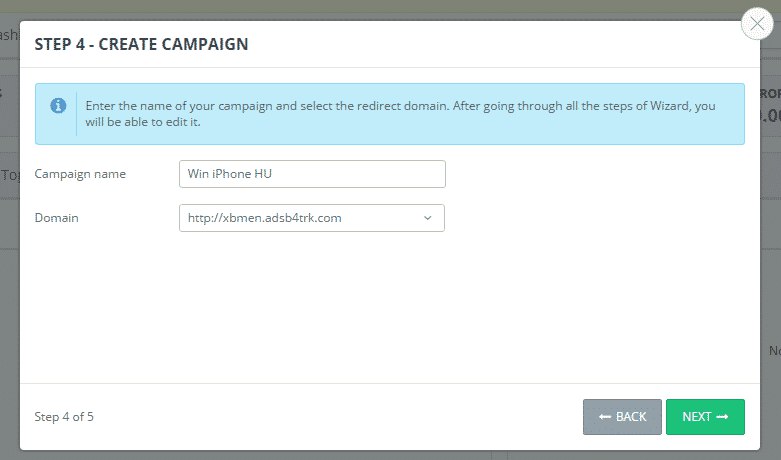This screenshot has height=460, width=781.
Task: Click the empty footer area beside Back button
Action: click(350, 416)
